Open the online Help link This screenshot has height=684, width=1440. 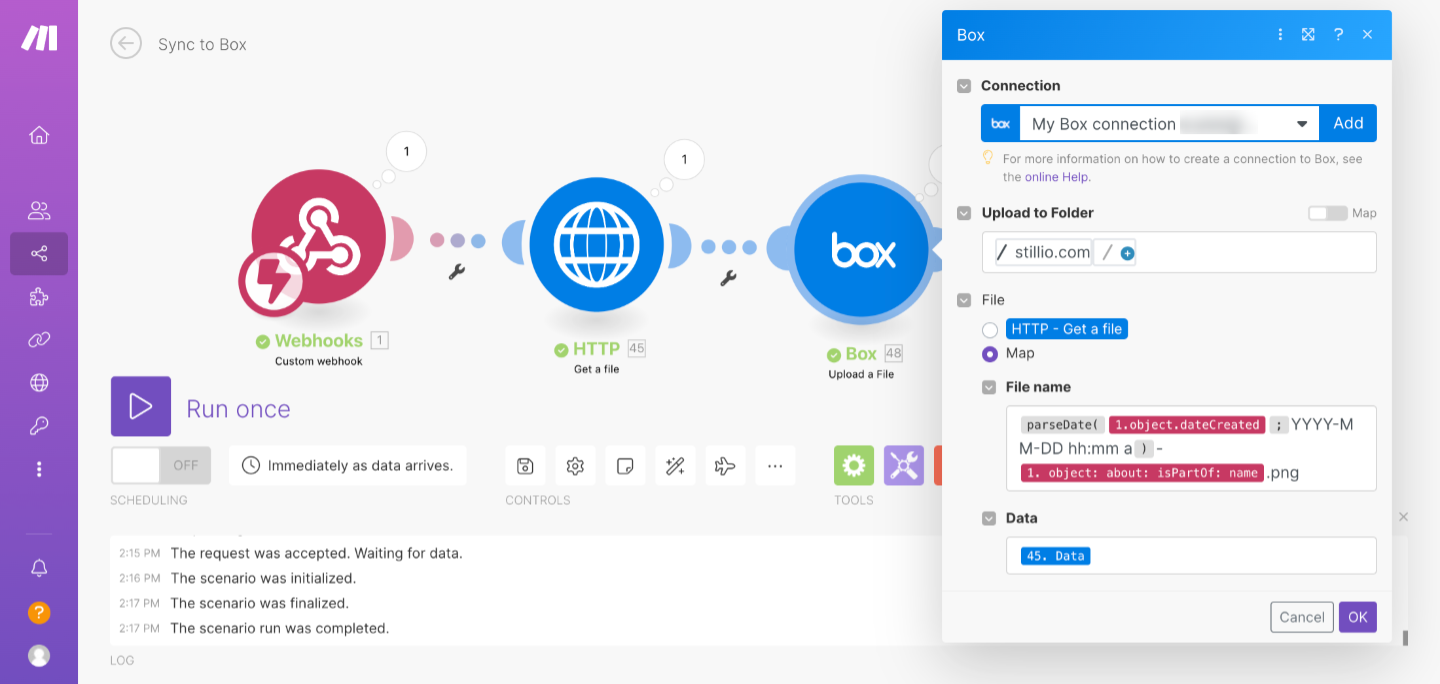tap(1056, 177)
